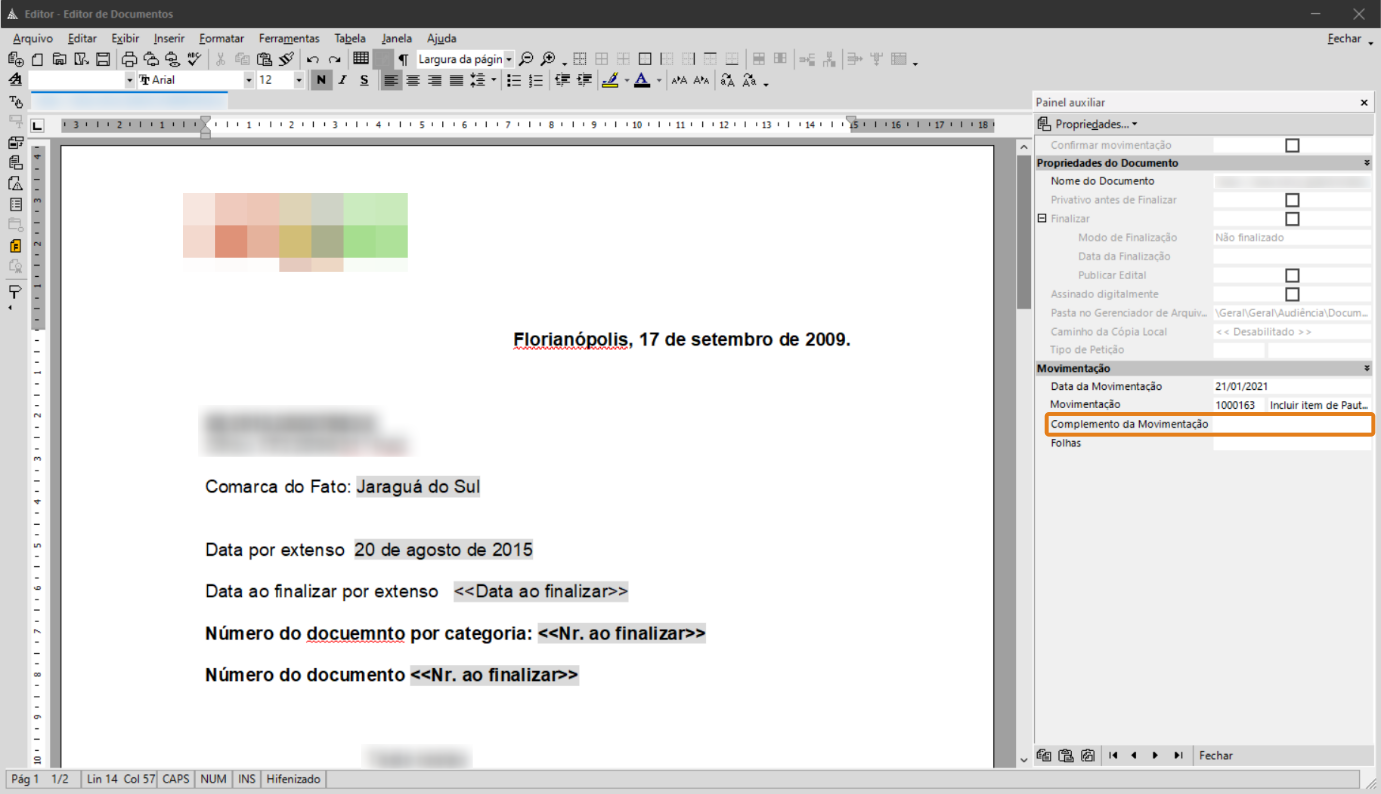Screen dimensions: 1381x794
Task: Toggle left alignment button
Action: [x=391, y=80]
